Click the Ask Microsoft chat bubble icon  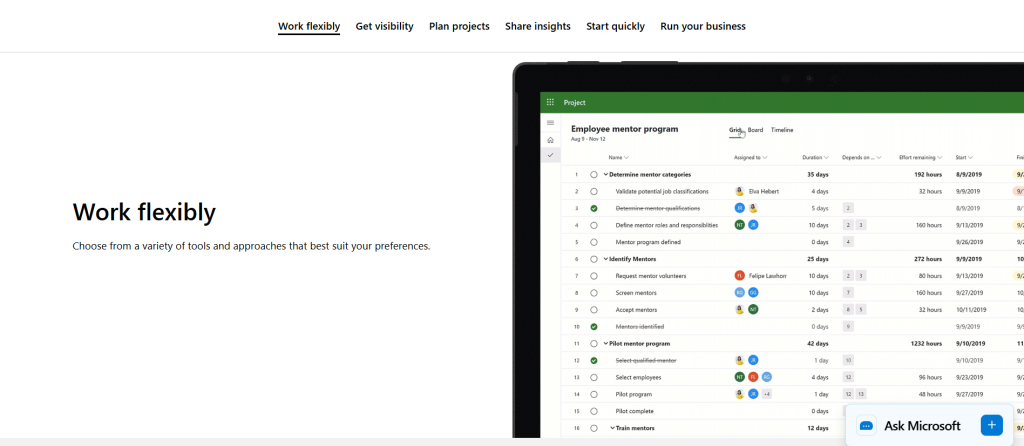pyautogui.click(x=867, y=426)
